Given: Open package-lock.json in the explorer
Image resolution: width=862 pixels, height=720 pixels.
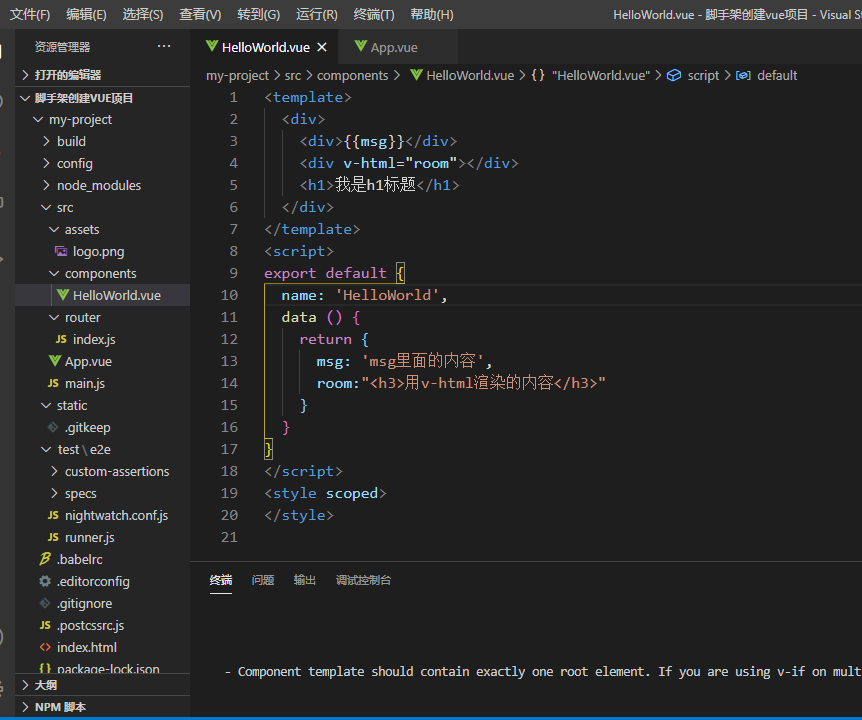Looking at the screenshot, I should point(102,668).
